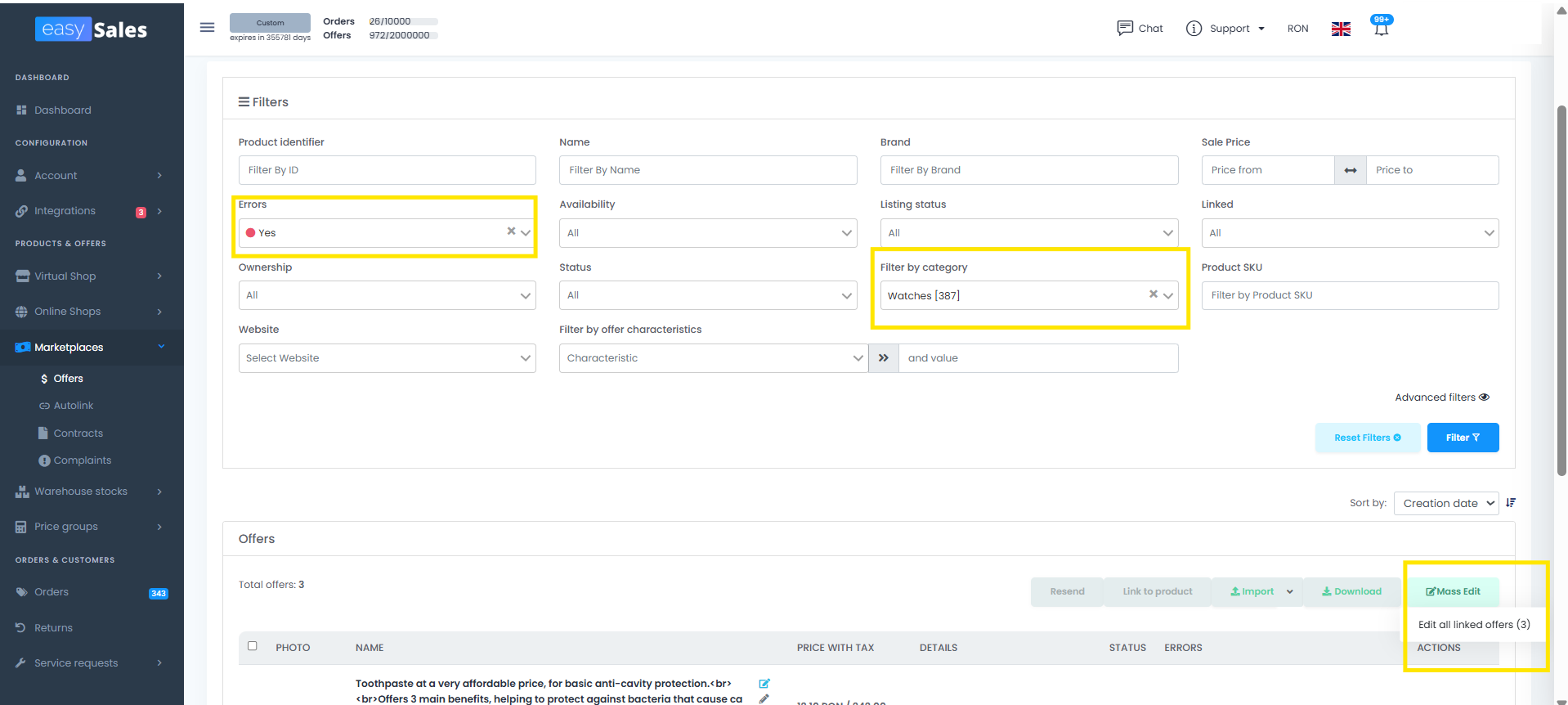Screen dimensions: 1568x705
Task: Open Filter by category dropdown with Watches
Action: tap(1029, 295)
